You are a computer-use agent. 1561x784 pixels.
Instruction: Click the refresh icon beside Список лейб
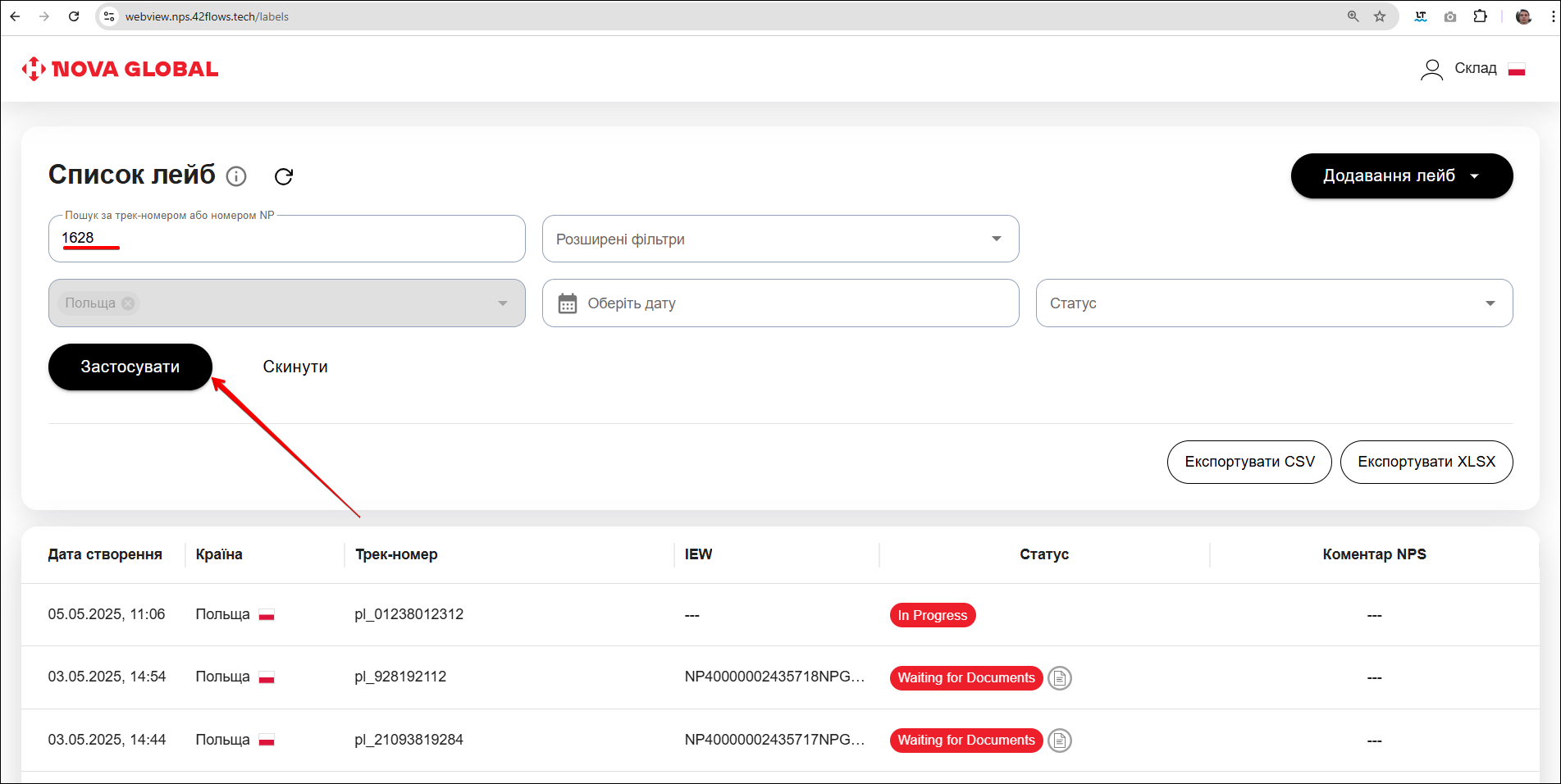click(x=284, y=176)
